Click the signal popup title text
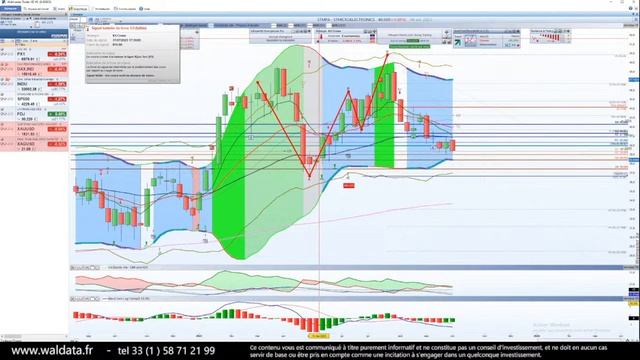This screenshot has height=360, width=640. click(x=119, y=28)
